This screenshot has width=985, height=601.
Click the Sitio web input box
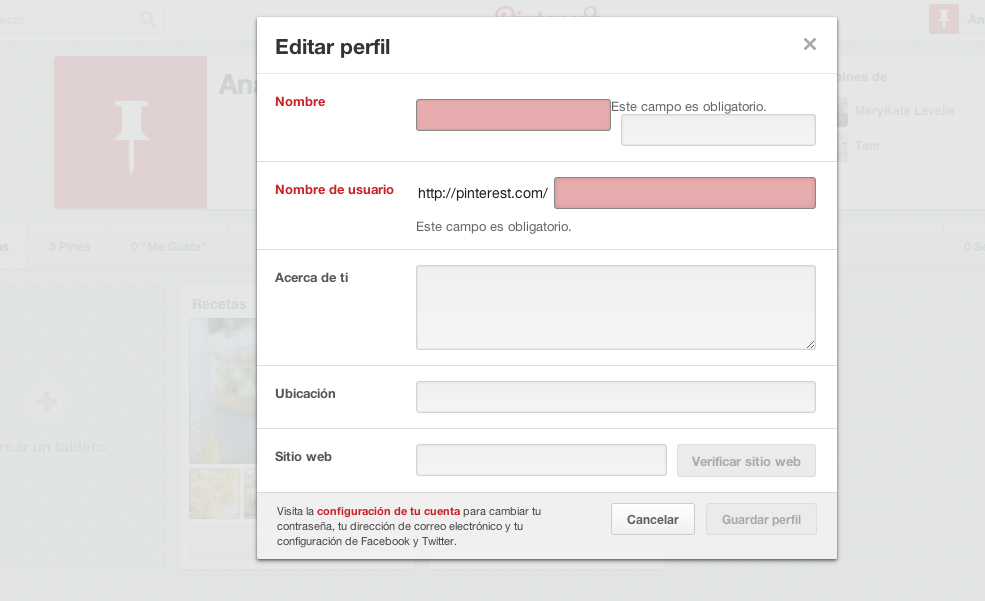(541, 460)
